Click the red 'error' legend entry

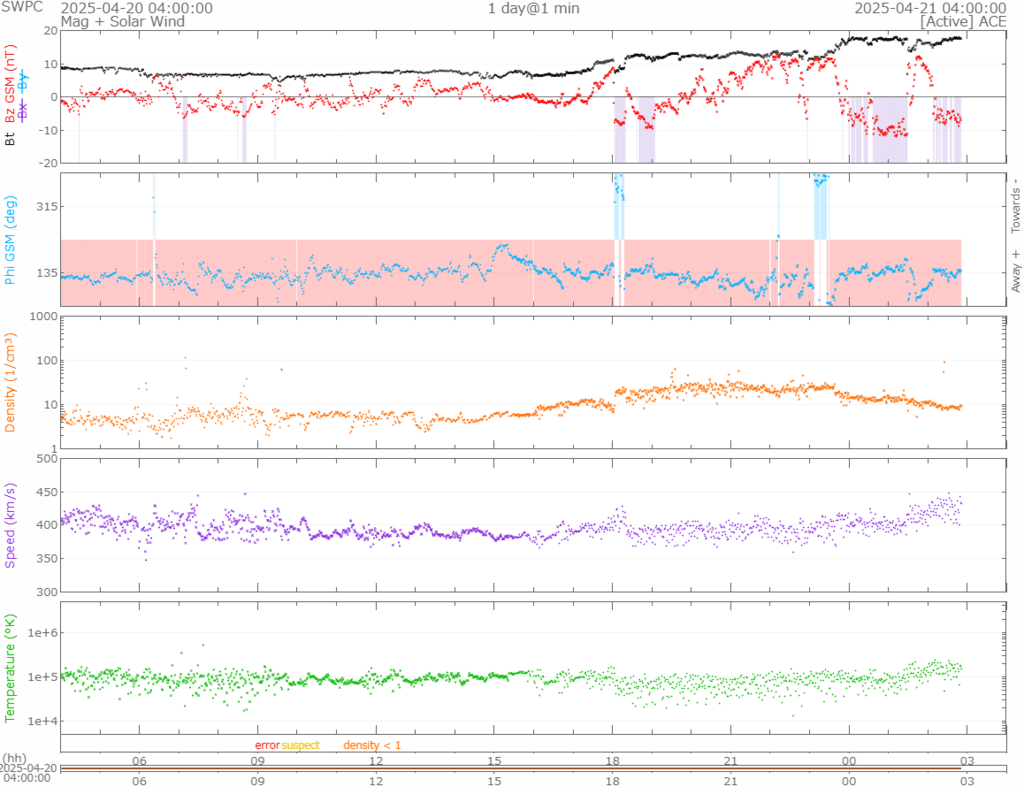coord(267,745)
